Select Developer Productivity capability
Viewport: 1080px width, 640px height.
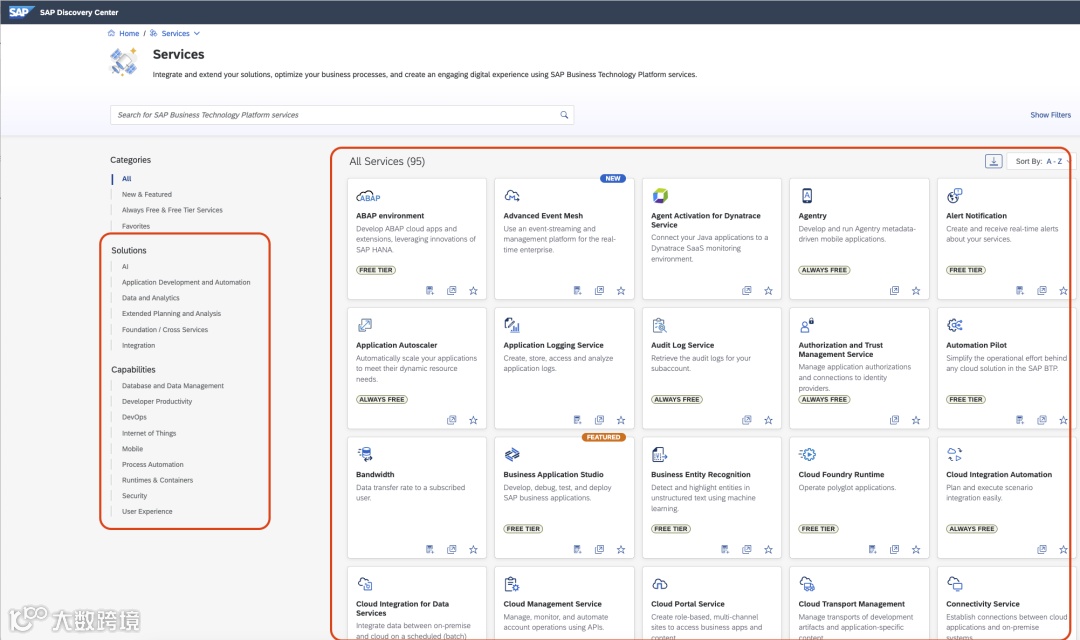tap(157, 402)
